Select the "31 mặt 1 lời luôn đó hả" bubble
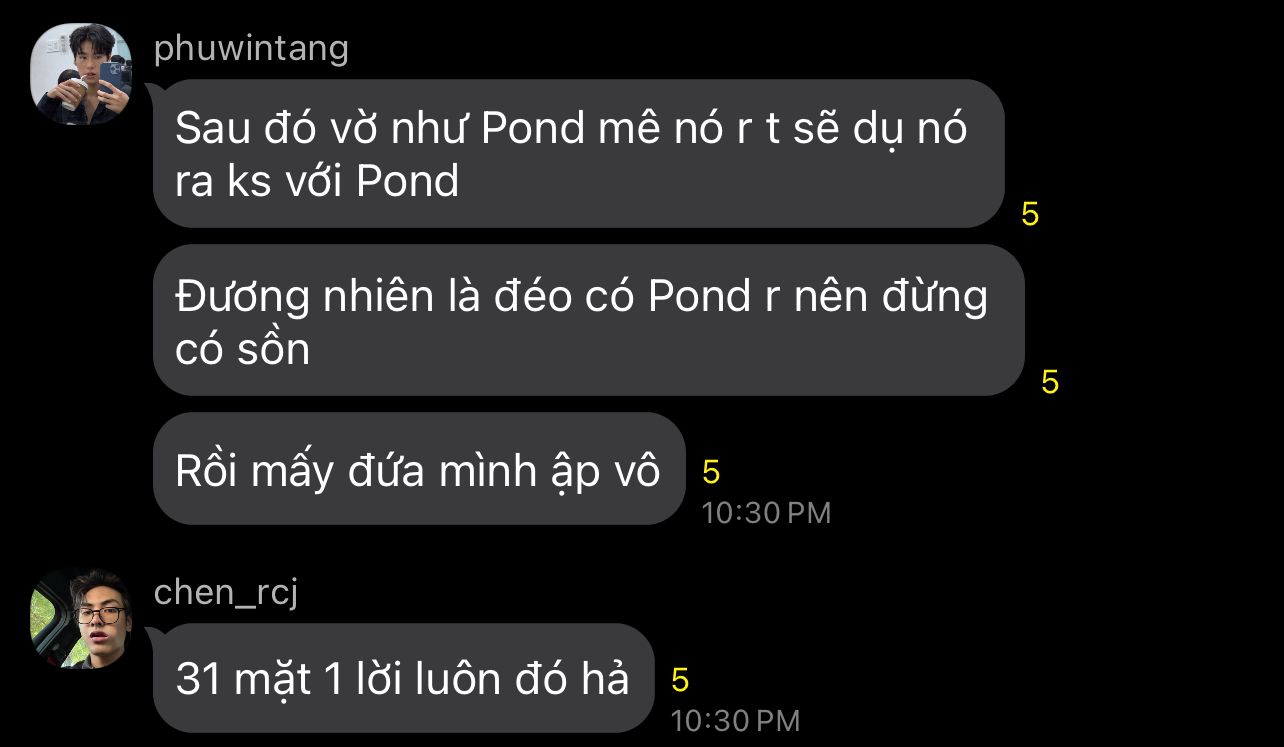Image resolution: width=1284 pixels, height=747 pixels. click(x=403, y=678)
